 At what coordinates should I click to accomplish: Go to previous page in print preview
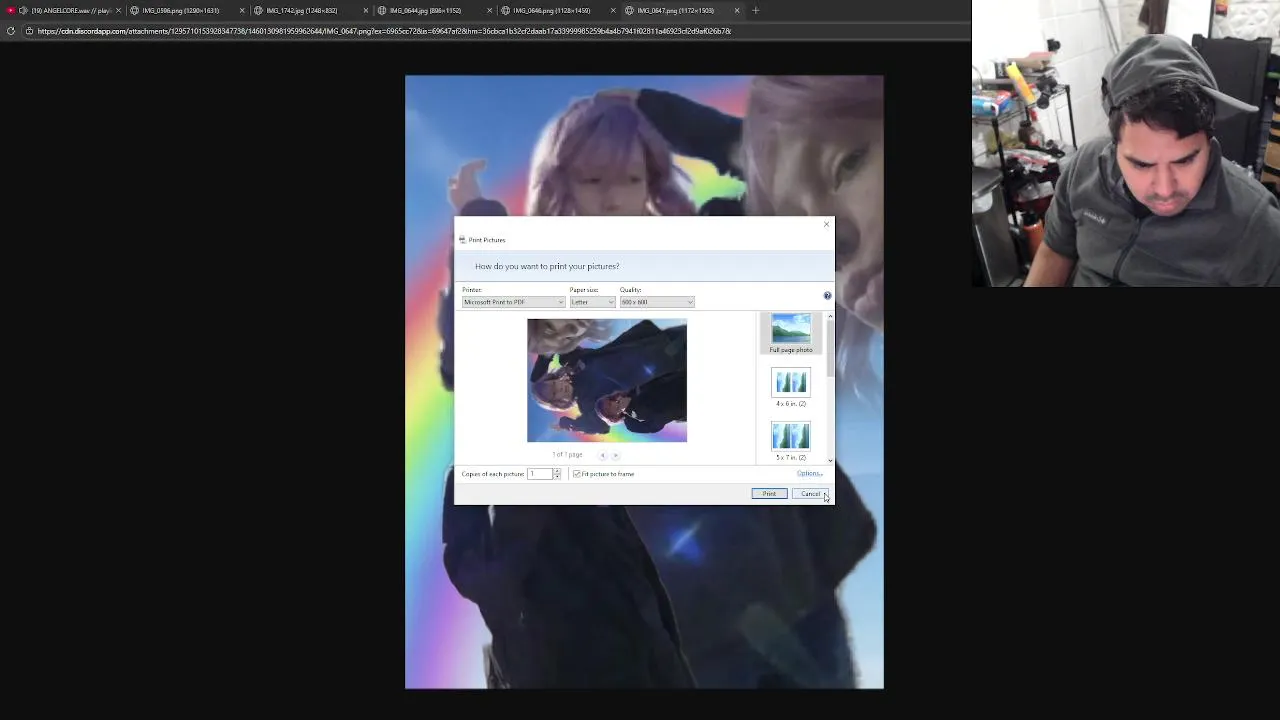click(602, 455)
